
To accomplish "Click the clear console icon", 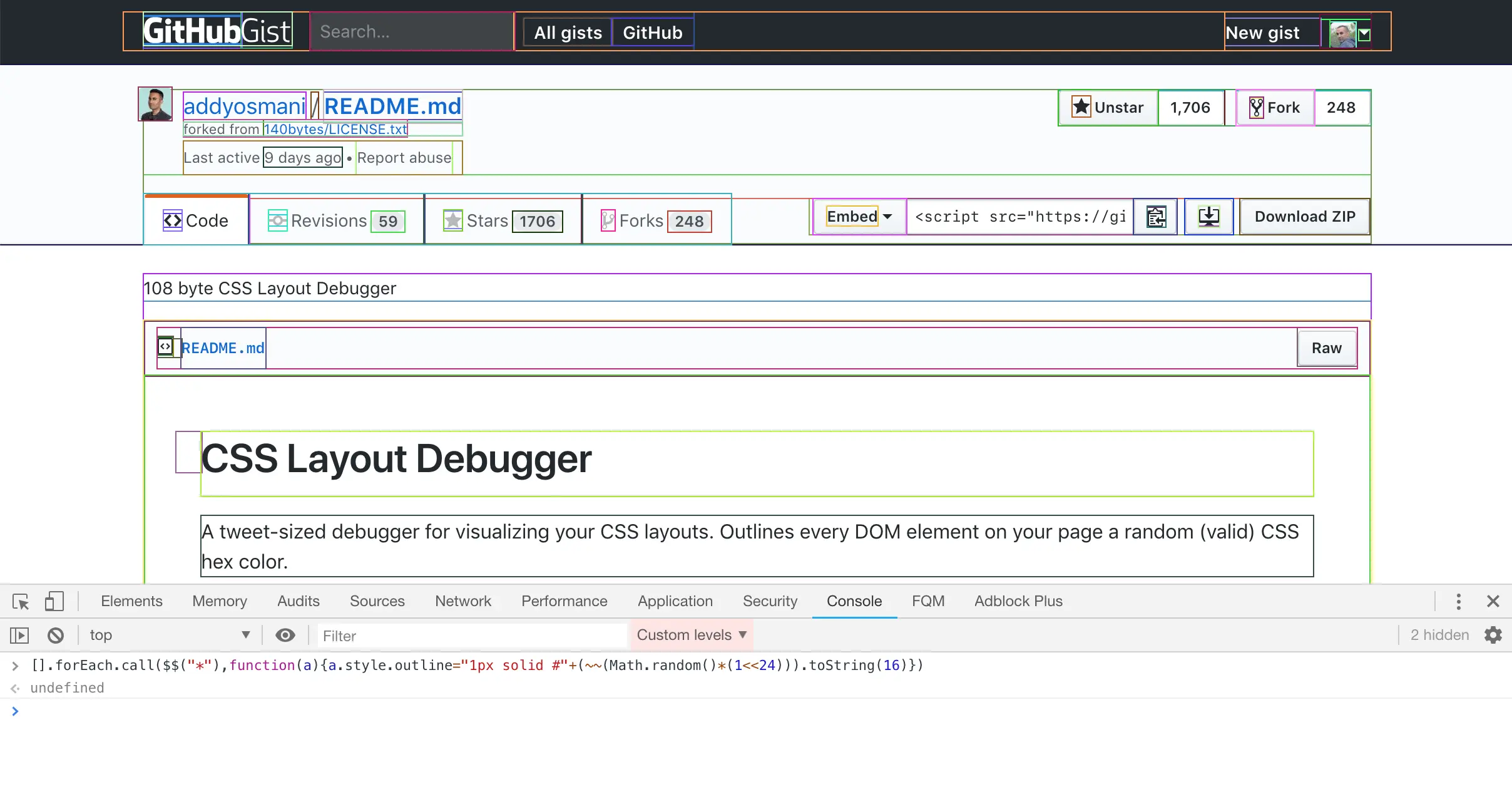I will [56, 636].
